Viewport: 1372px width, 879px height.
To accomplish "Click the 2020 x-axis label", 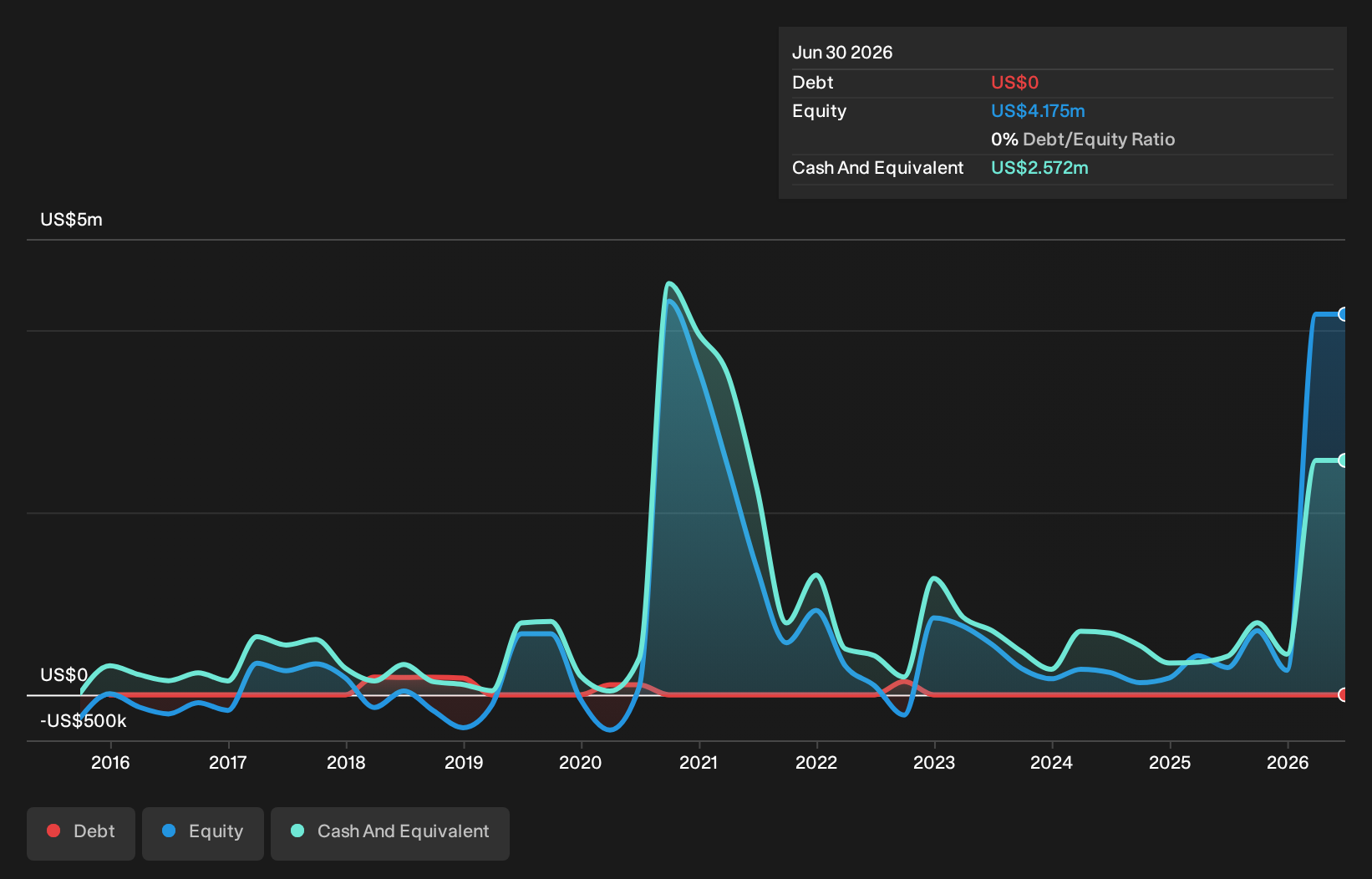I will pyautogui.click(x=581, y=762).
